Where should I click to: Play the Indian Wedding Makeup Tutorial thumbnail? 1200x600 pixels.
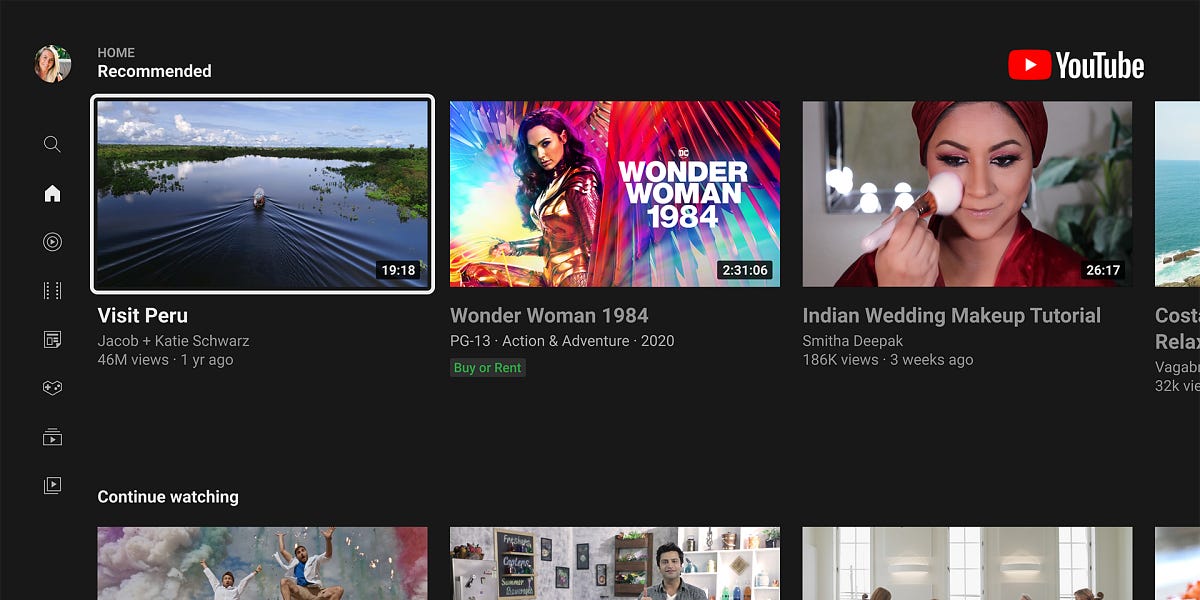(967, 194)
